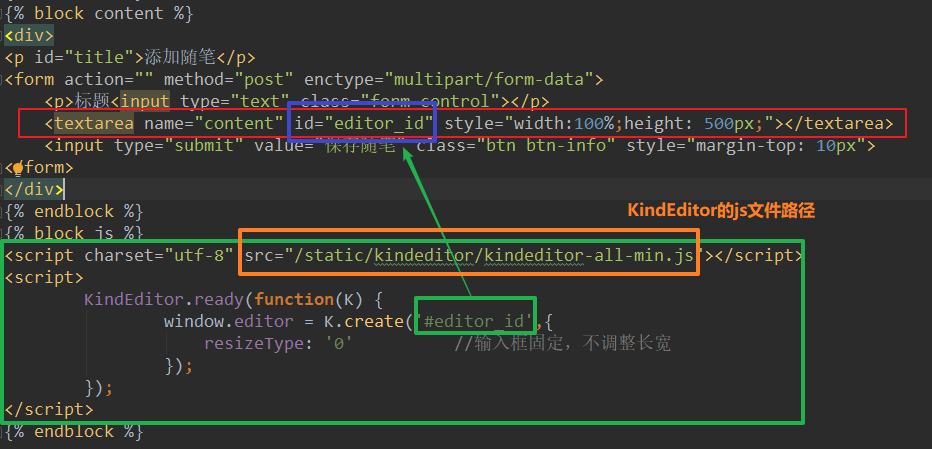Click the last '{% endblock %}' line
Screen dimensions: 932x449
coord(74,431)
